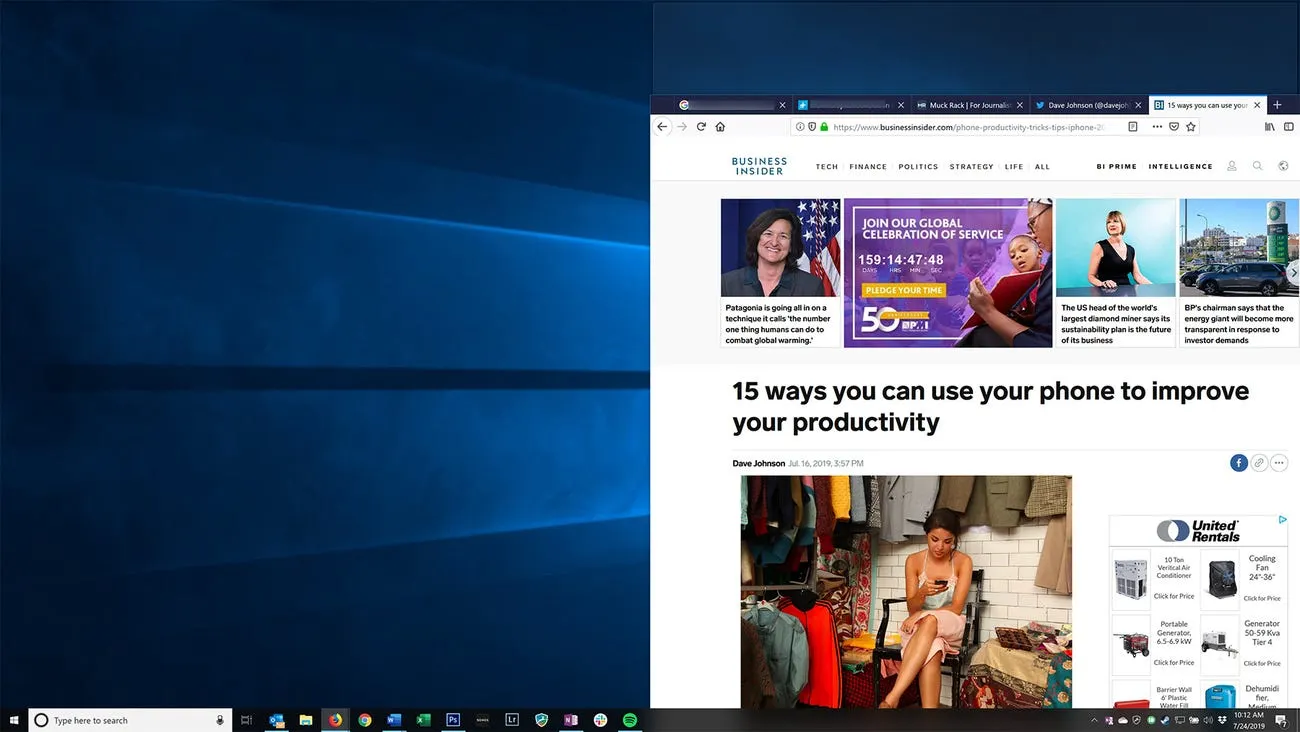Open the Business Insider search icon
Image resolution: width=1300 pixels, height=732 pixels.
pos(1258,166)
